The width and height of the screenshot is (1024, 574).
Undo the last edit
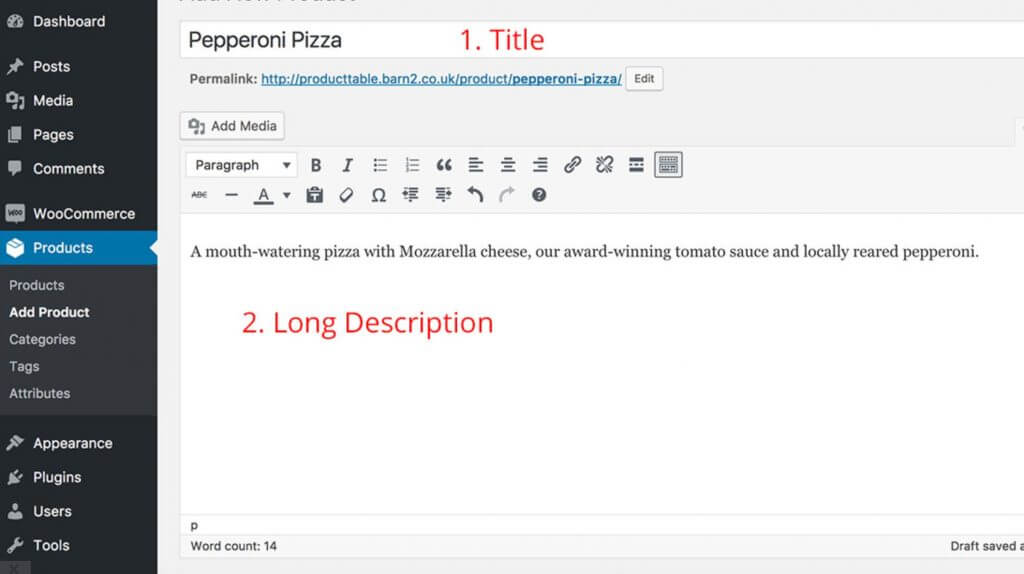coord(475,195)
